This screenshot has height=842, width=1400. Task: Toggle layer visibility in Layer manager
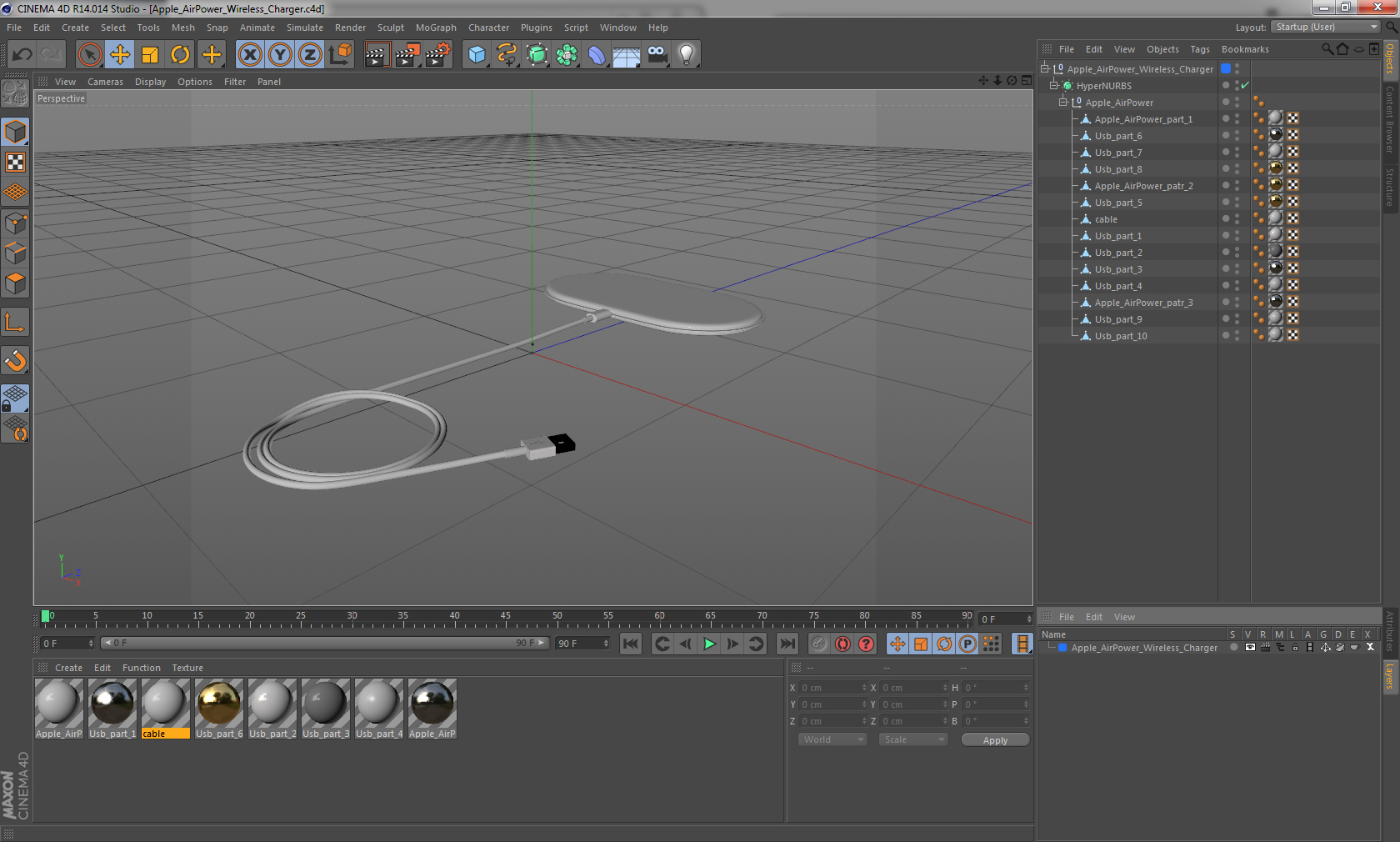[1249, 647]
